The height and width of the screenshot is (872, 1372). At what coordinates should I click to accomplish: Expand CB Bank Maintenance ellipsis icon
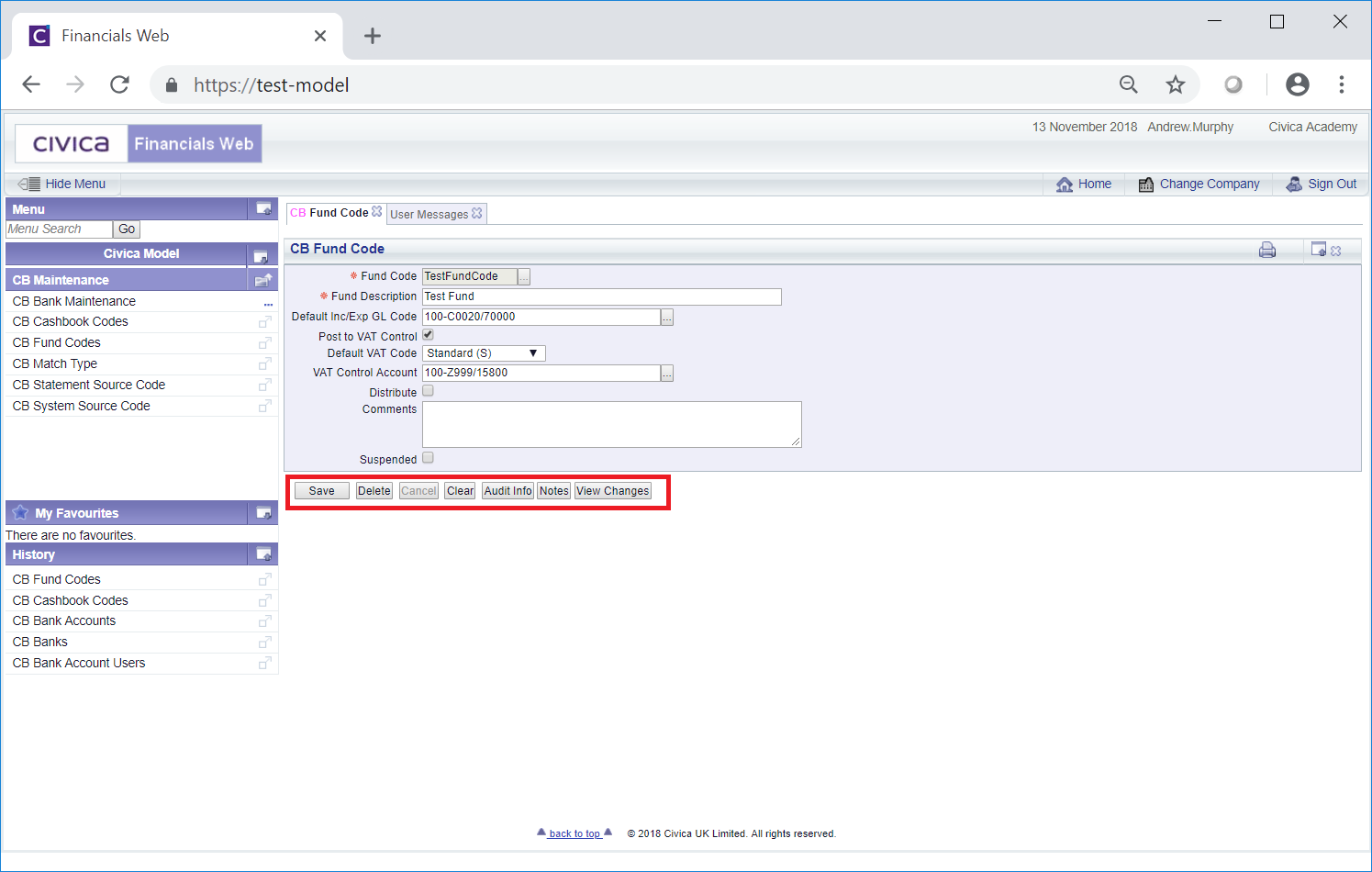tap(268, 304)
